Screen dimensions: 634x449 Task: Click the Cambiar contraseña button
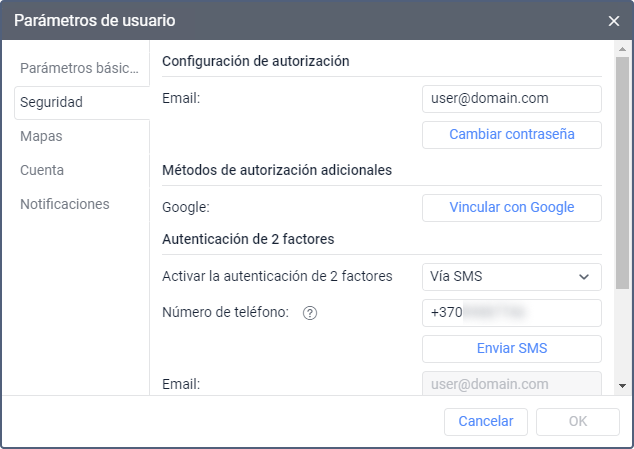tap(511, 134)
